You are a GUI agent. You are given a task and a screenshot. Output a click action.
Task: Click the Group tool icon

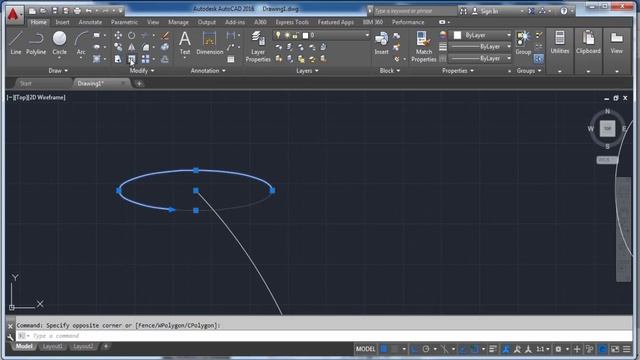click(x=523, y=43)
